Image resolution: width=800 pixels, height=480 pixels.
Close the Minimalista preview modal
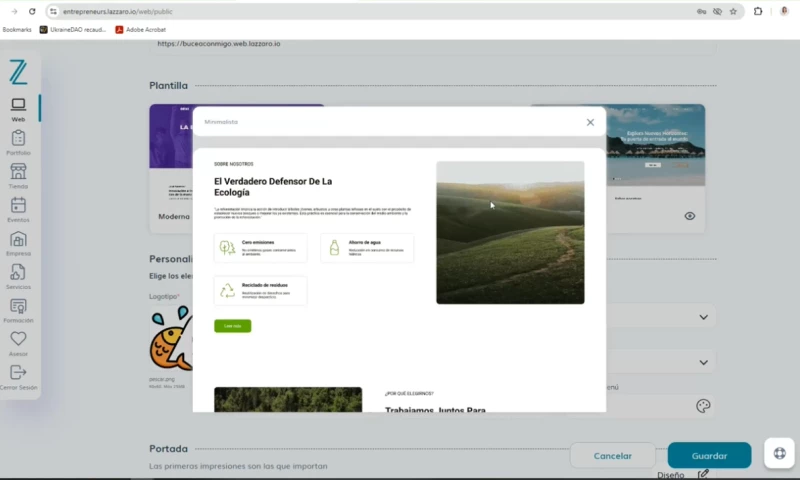[590, 122]
